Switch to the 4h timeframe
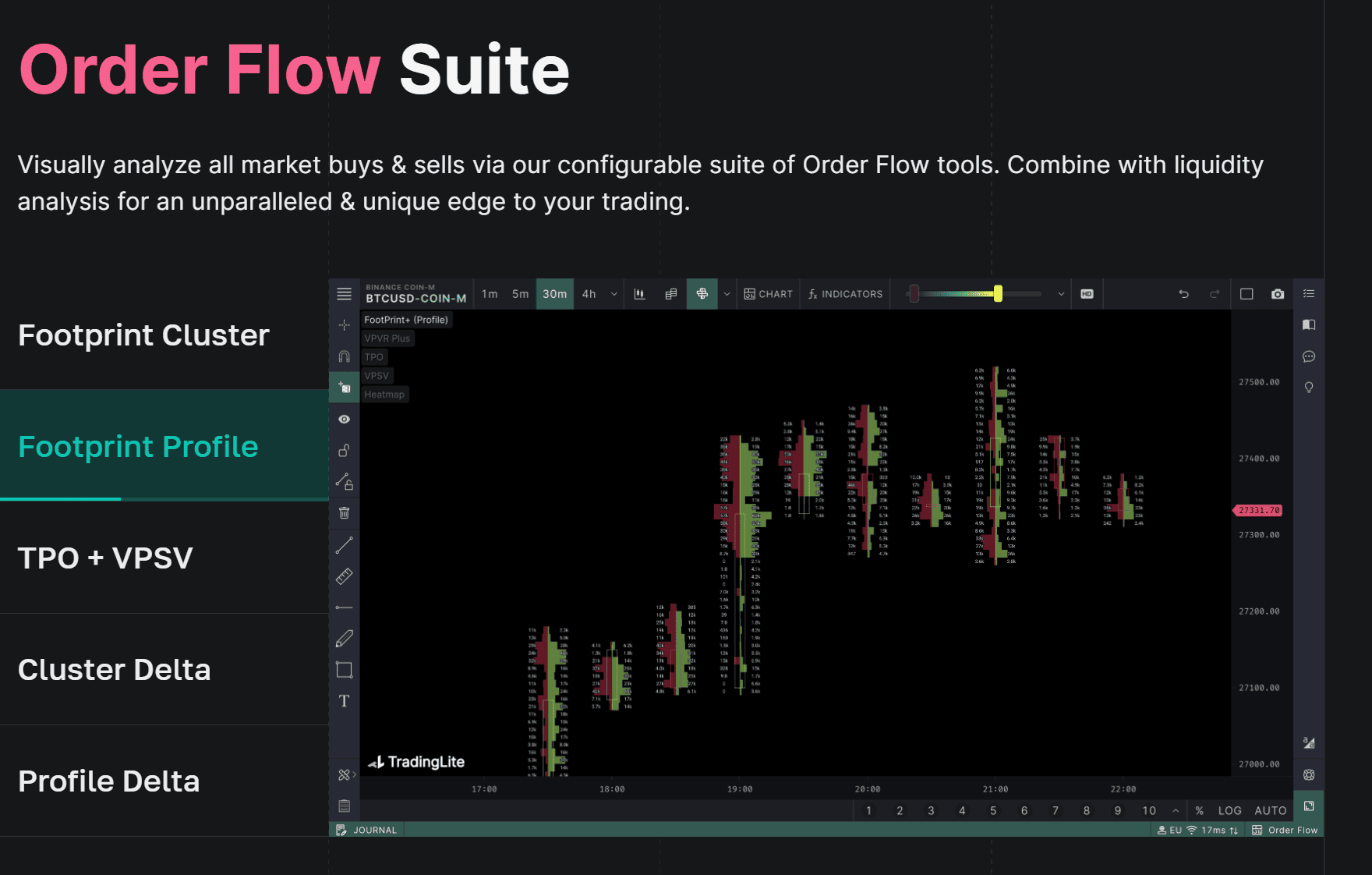Viewport: 1372px width, 875px height. point(589,294)
